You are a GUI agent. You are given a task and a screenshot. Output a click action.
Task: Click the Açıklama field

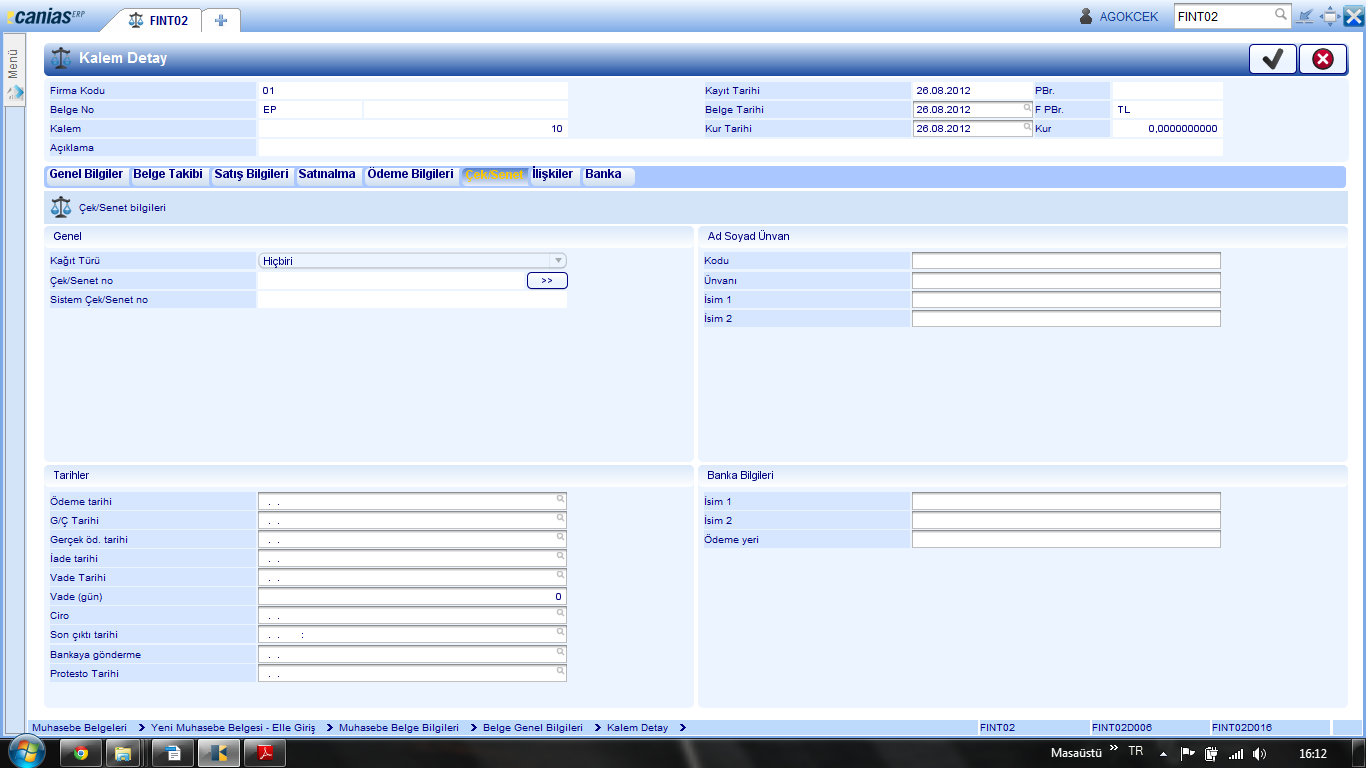[x=740, y=148]
